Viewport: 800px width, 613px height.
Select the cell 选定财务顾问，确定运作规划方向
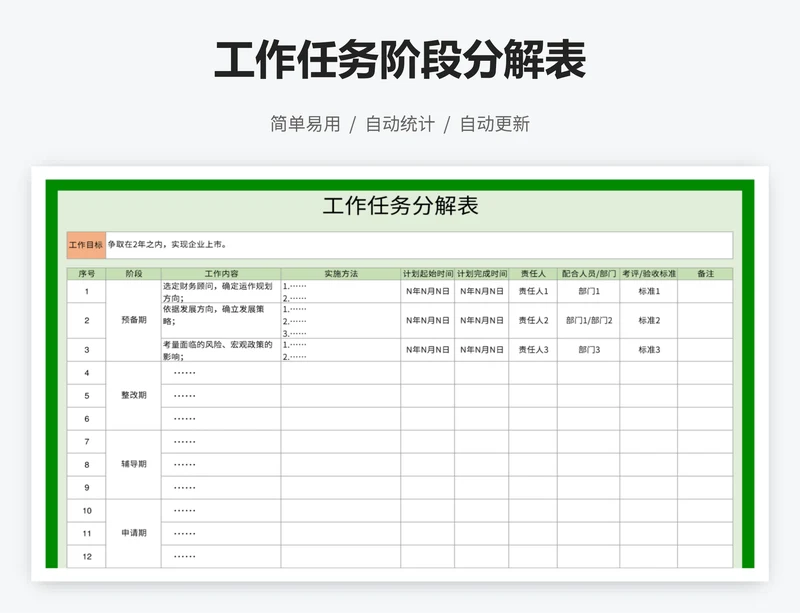[x=221, y=291]
